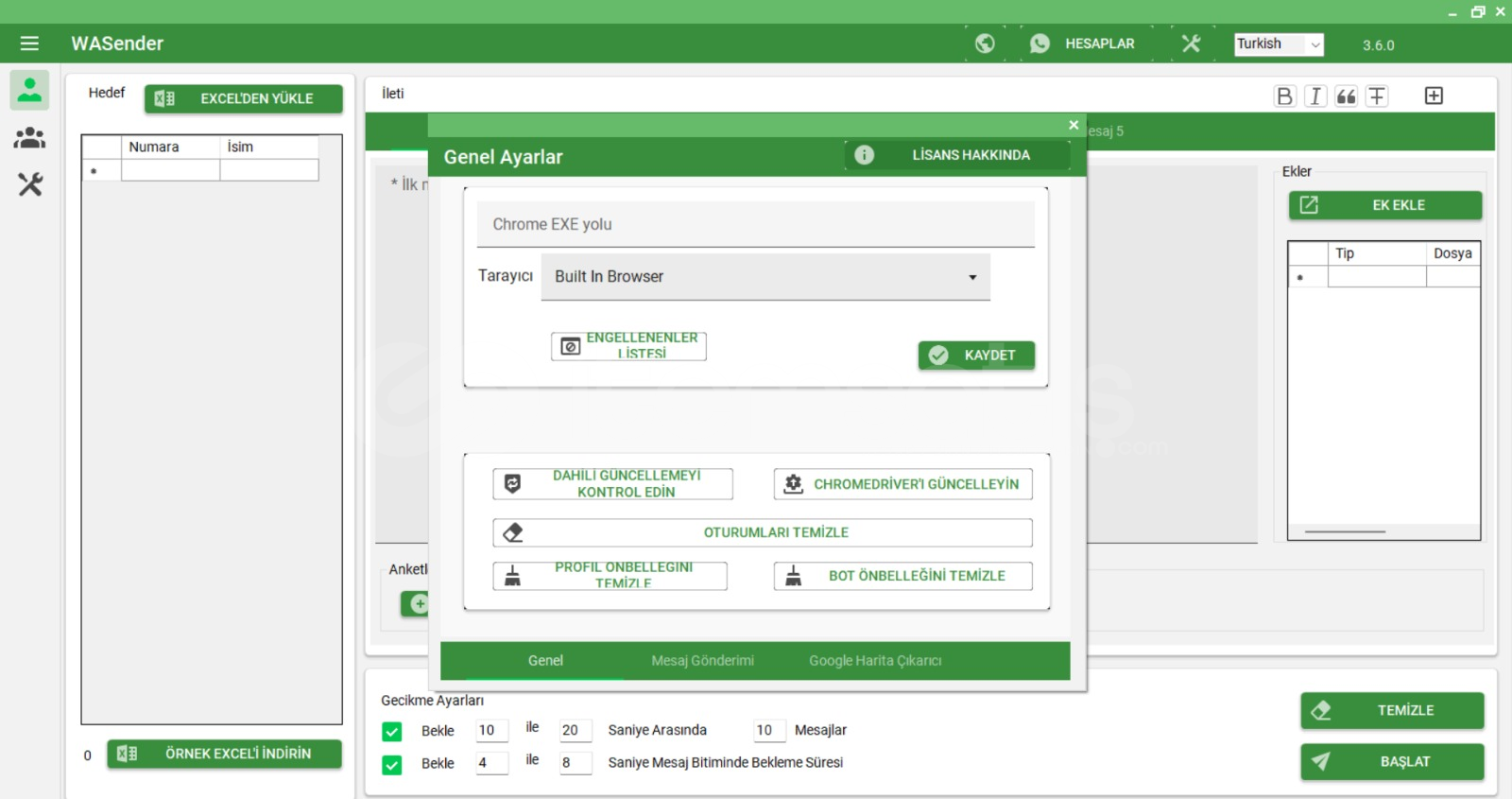Image resolution: width=1512 pixels, height=799 pixels.
Task: Open tools wrench icon in top bar
Action: 1191,43
